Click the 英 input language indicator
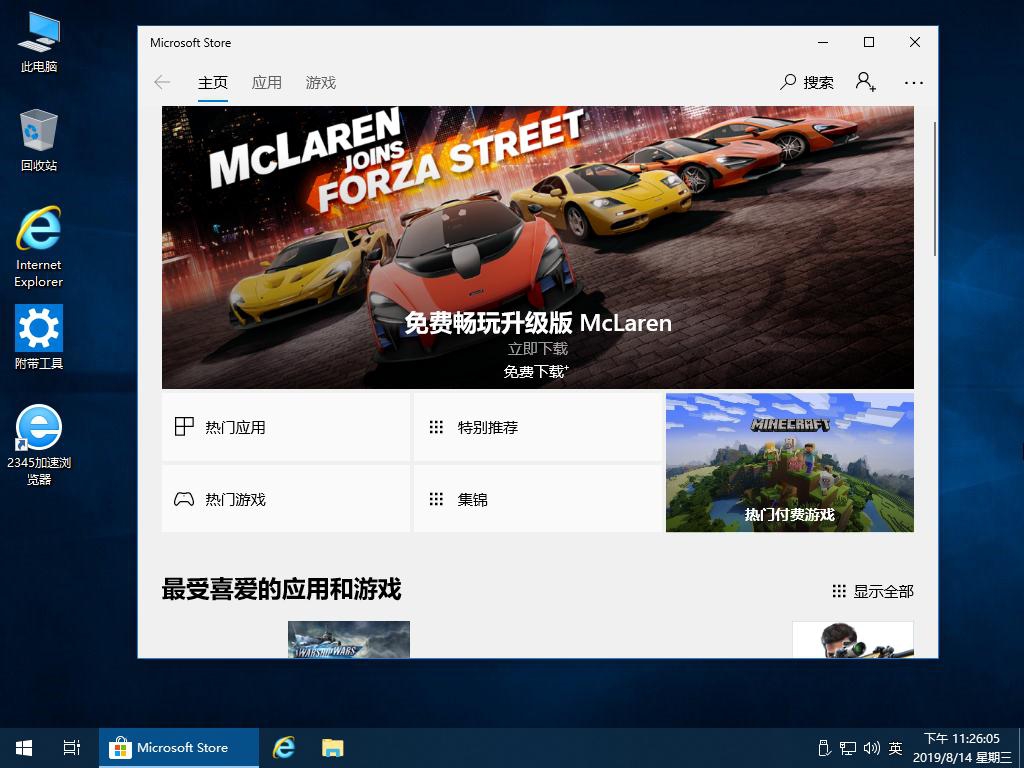1024x768 pixels. 895,748
